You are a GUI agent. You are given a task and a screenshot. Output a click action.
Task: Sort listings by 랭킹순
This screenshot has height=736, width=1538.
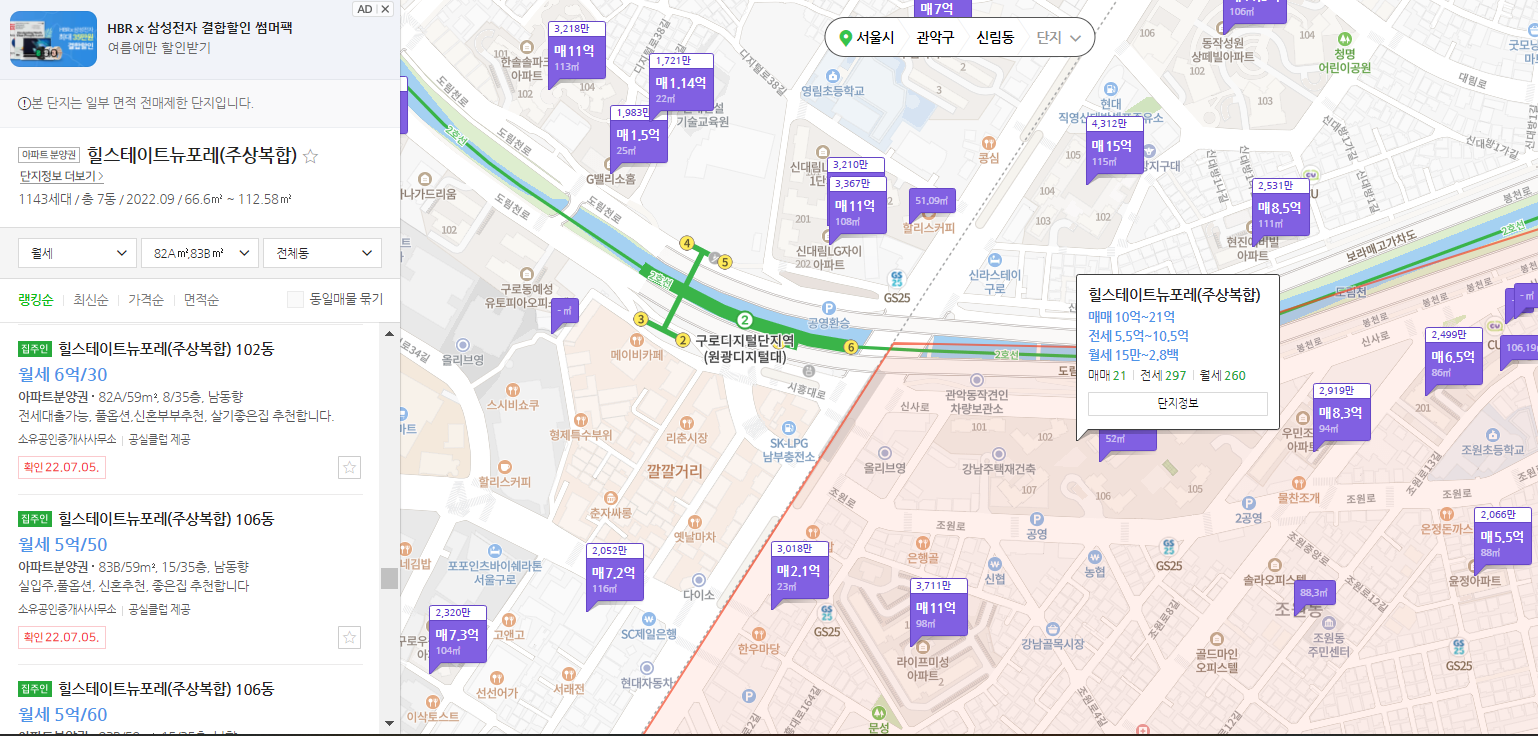point(37,299)
